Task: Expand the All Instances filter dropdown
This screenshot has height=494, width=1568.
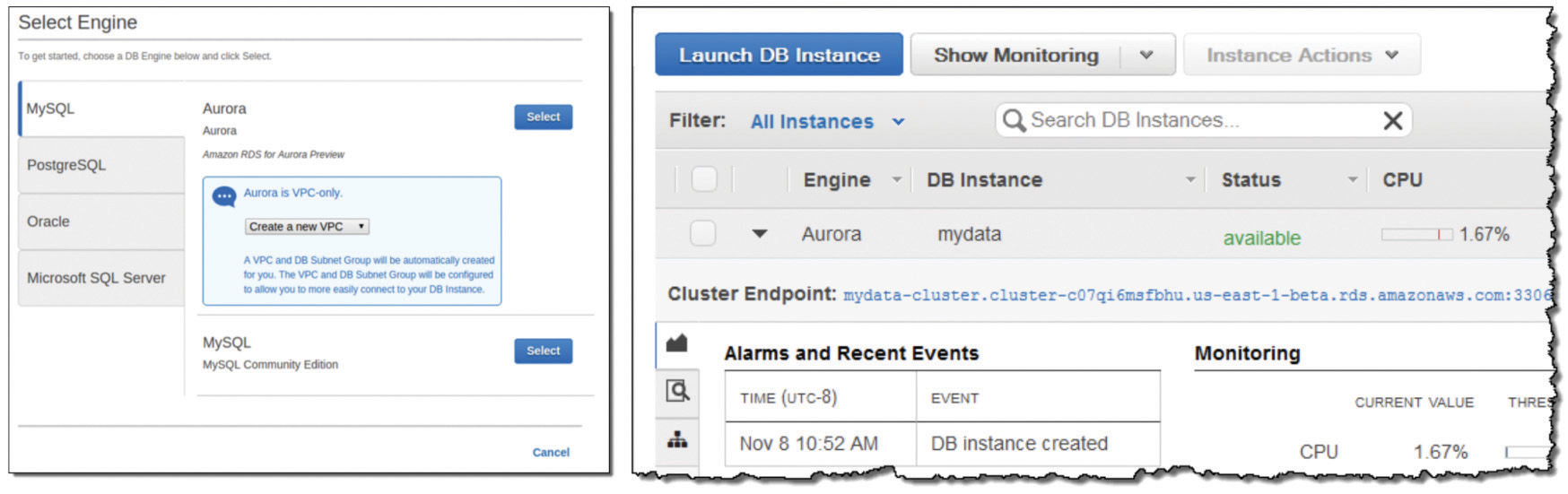Action: (827, 122)
